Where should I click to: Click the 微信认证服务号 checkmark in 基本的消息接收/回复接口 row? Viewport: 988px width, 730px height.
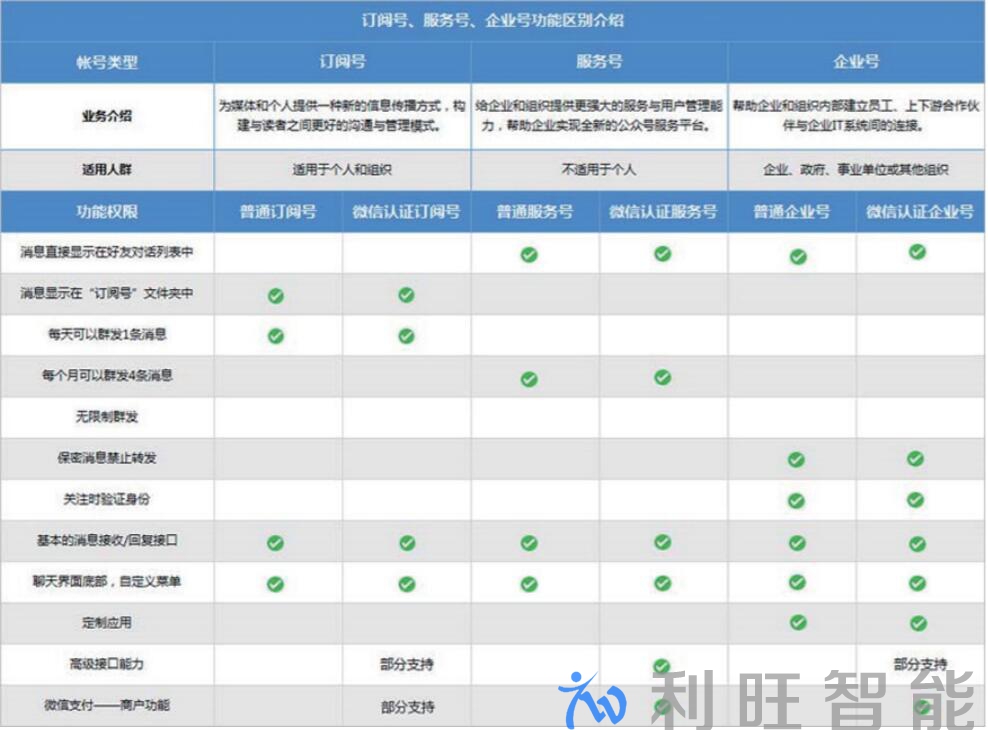[662, 541]
